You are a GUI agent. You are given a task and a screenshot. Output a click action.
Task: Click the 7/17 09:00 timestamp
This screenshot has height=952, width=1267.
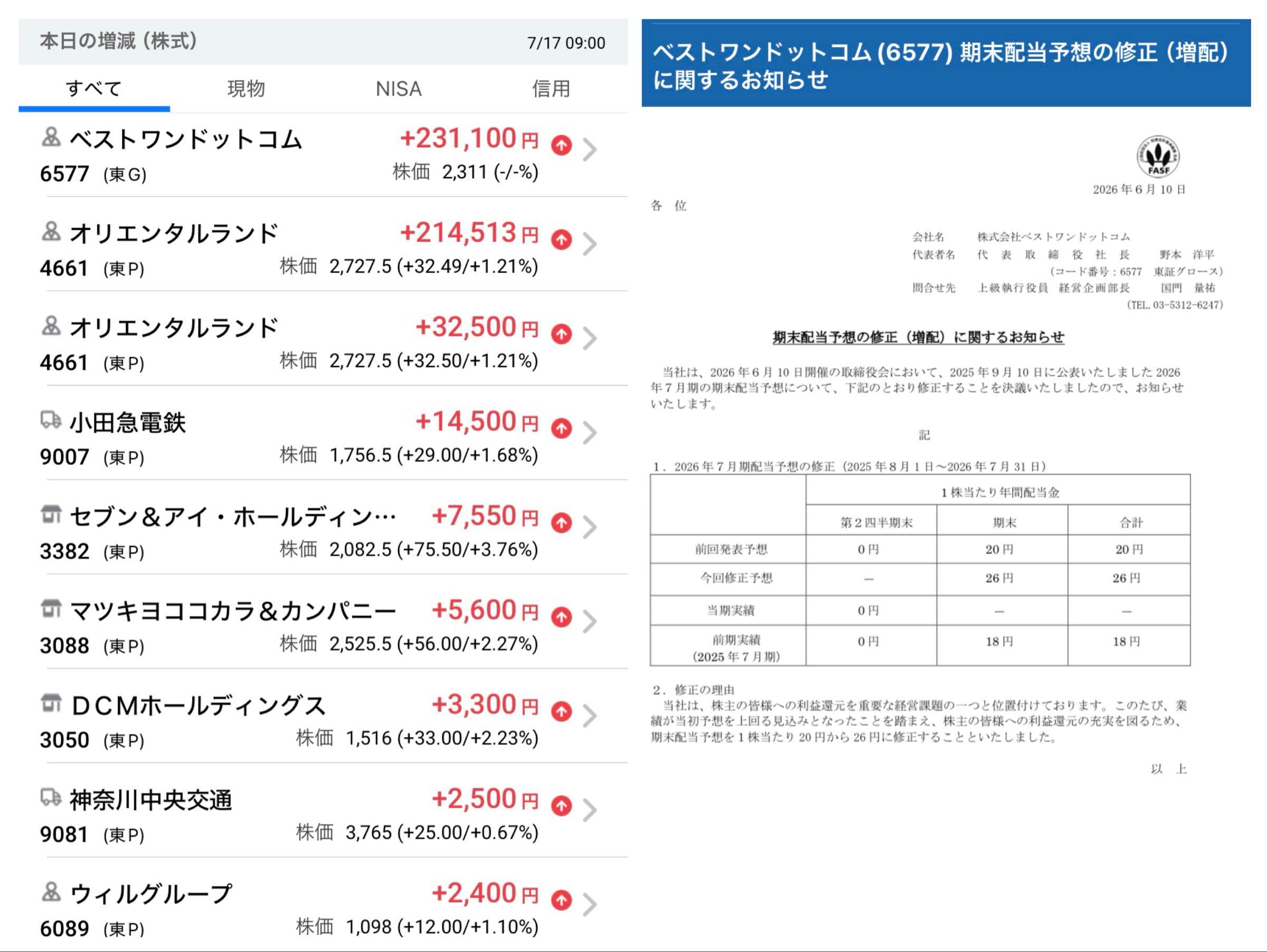point(566,43)
